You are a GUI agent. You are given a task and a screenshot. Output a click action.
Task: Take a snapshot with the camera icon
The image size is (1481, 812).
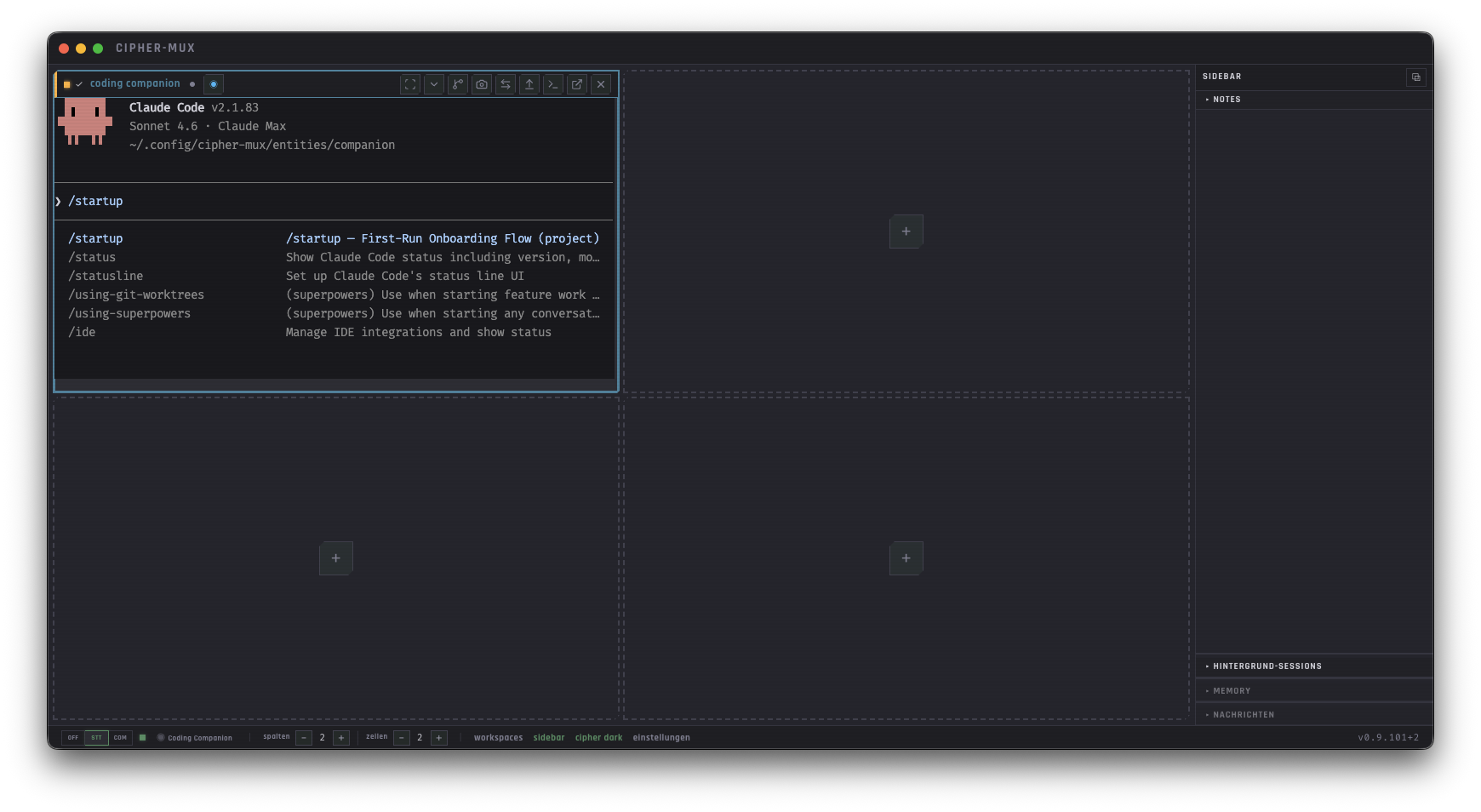point(482,84)
